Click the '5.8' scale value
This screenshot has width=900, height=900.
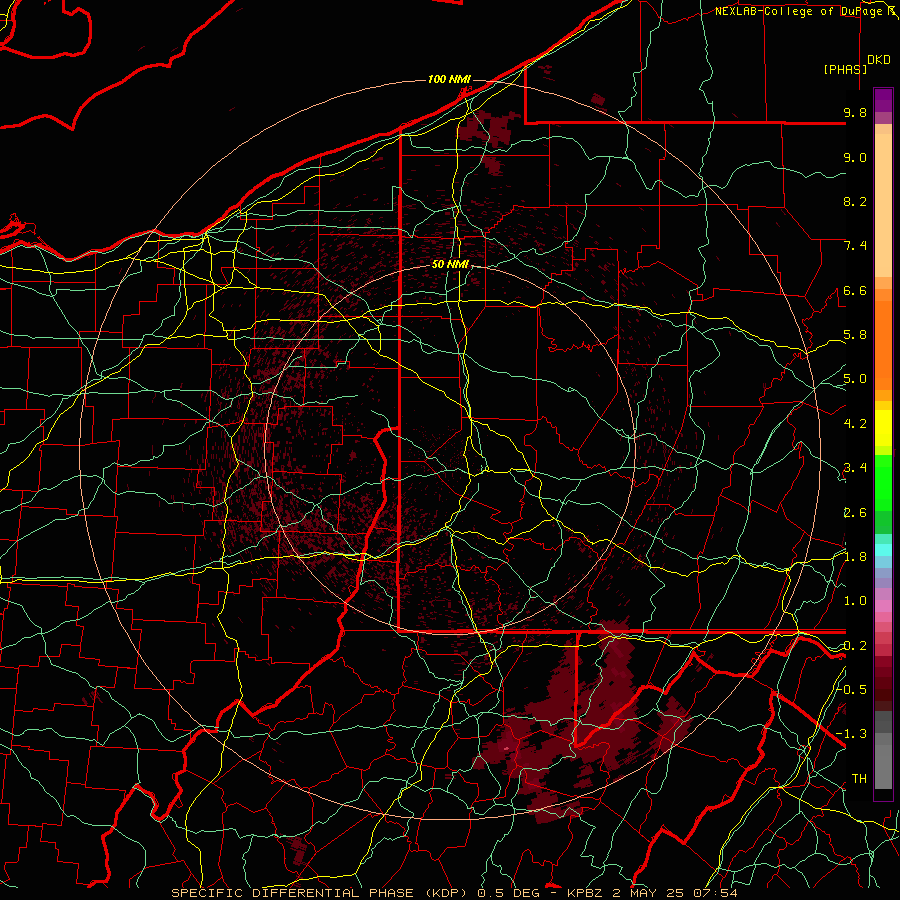tap(855, 335)
